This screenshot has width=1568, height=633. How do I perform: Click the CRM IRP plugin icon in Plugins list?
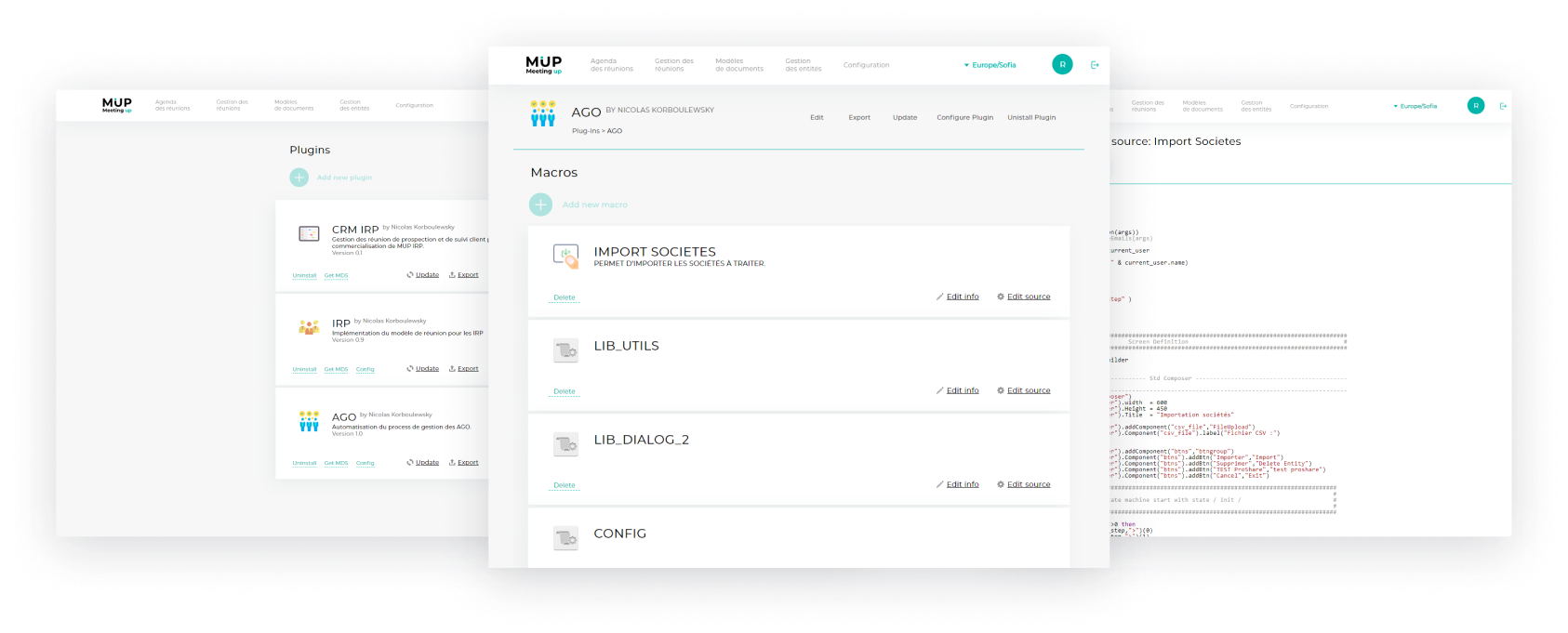pos(309,234)
